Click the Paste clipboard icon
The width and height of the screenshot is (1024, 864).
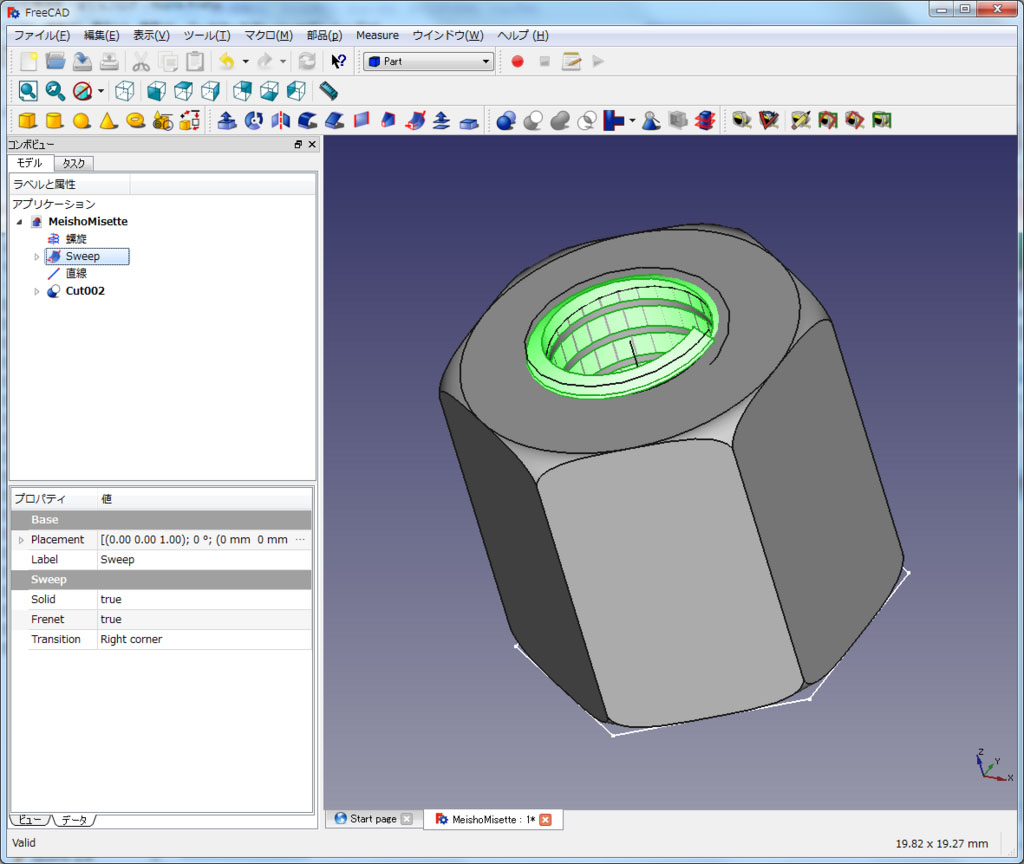pyautogui.click(x=195, y=61)
